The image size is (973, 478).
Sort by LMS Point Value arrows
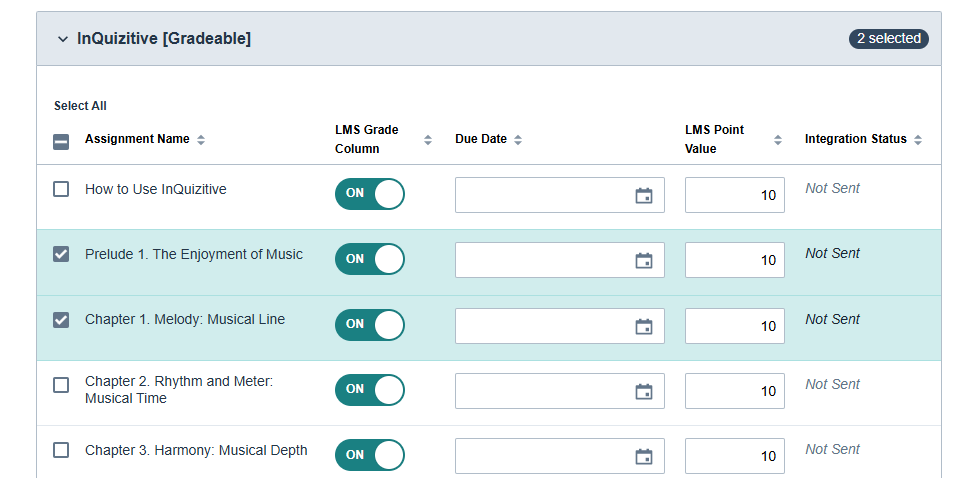click(778, 140)
